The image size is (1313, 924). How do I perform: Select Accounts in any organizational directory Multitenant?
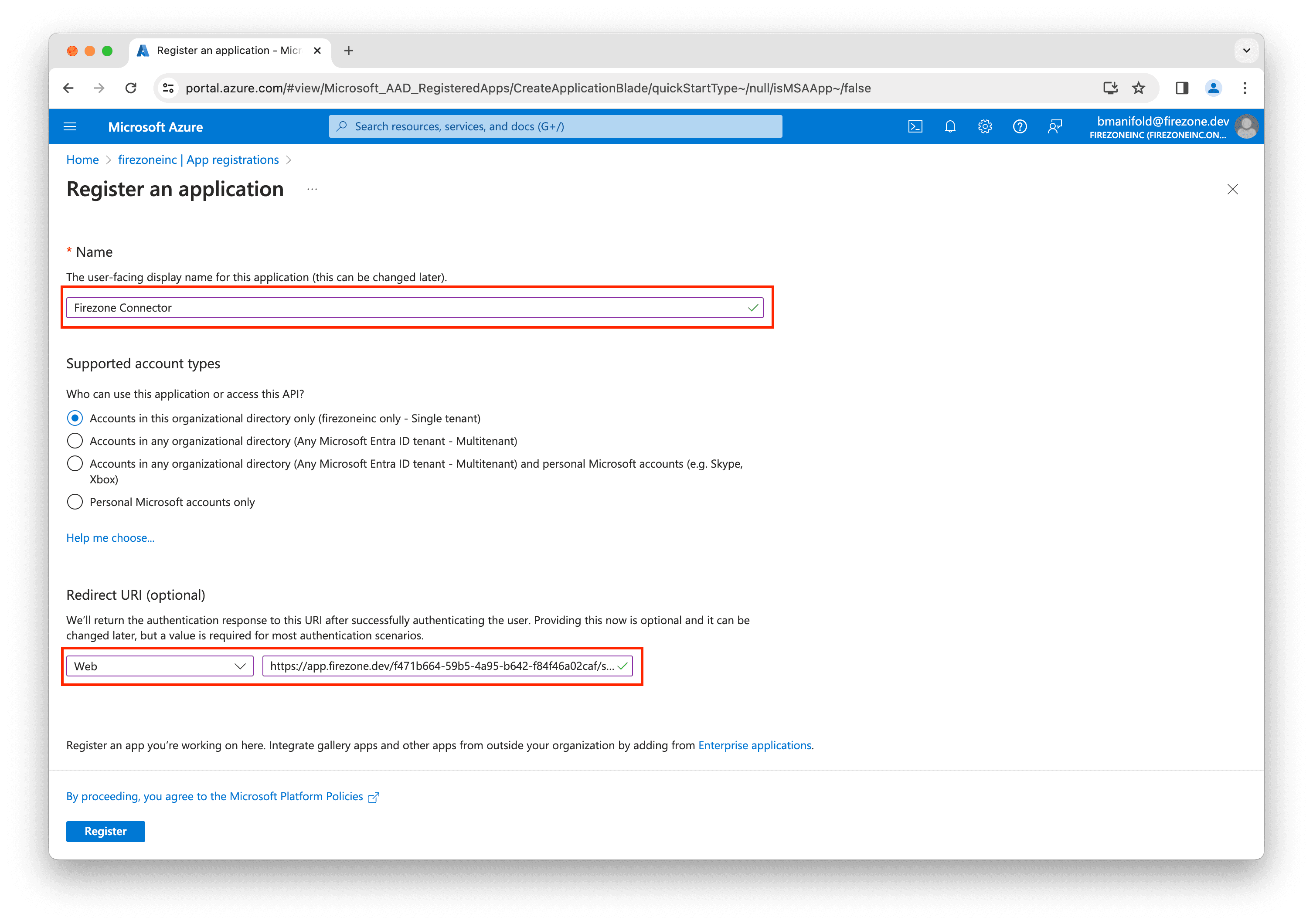coord(75,440)
